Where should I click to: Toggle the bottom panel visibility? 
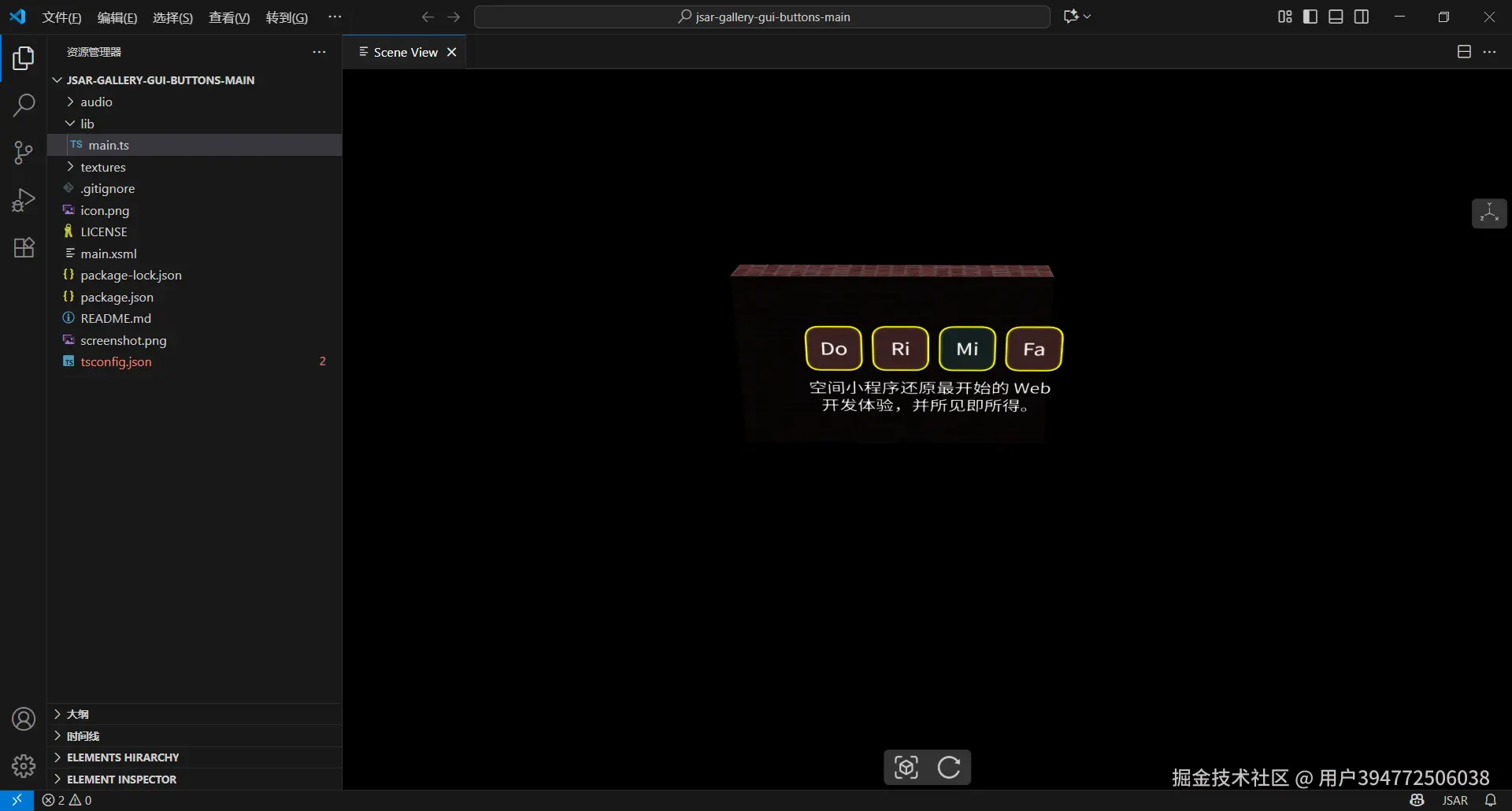coord(1336,17)
